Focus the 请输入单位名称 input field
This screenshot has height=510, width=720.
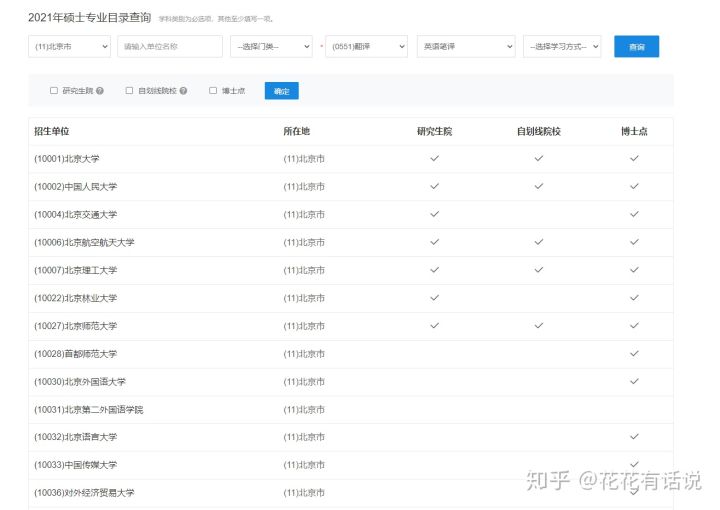170,46
